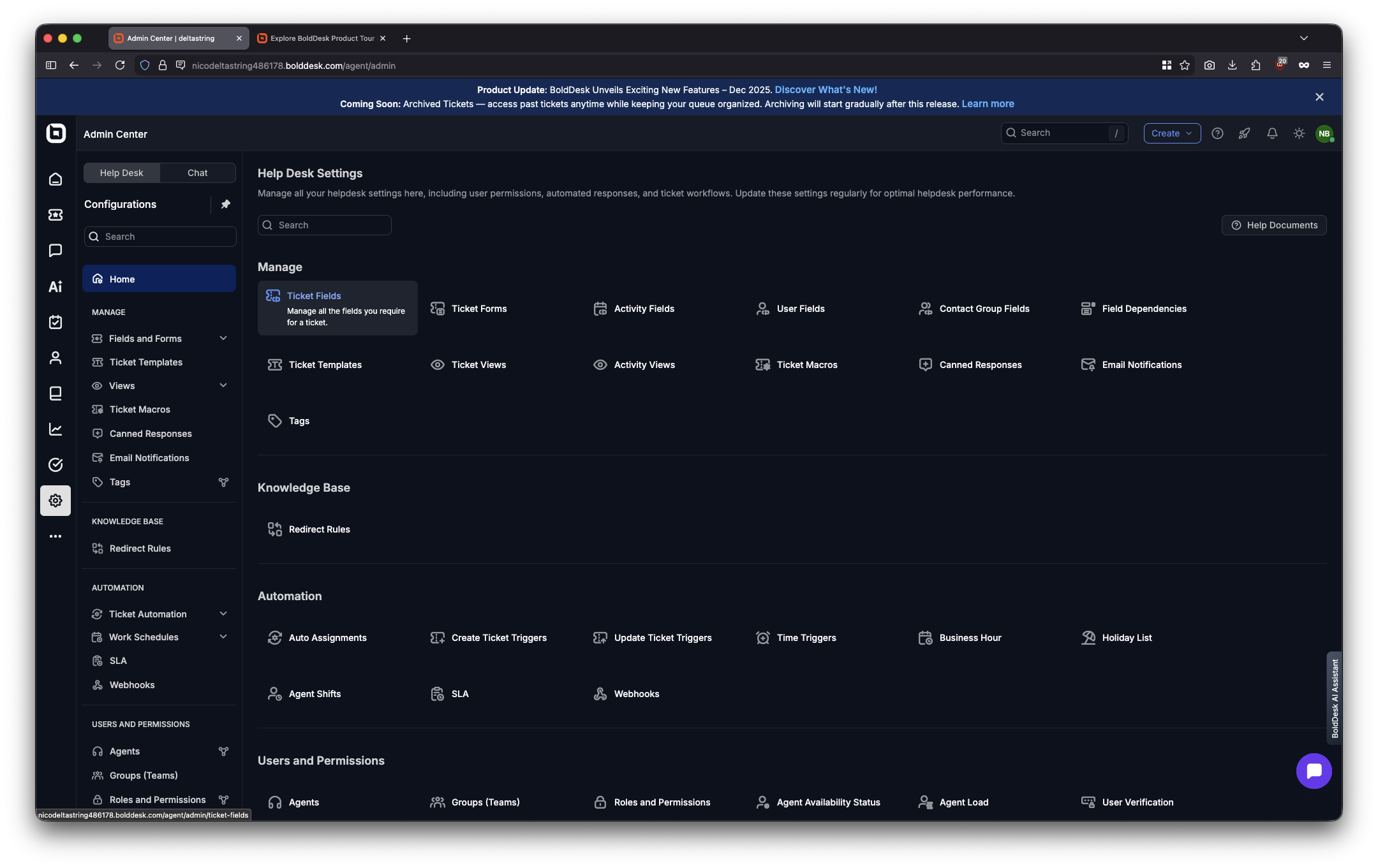Switch to the Help Desk tab
Screen dimensions: 1378x868
[x=121, y=173]
